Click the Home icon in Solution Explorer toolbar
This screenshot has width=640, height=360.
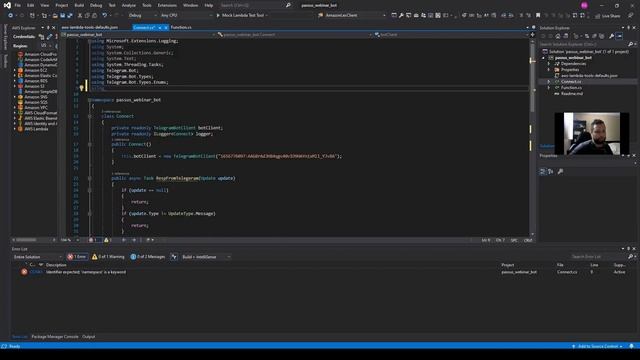(558, 36)
